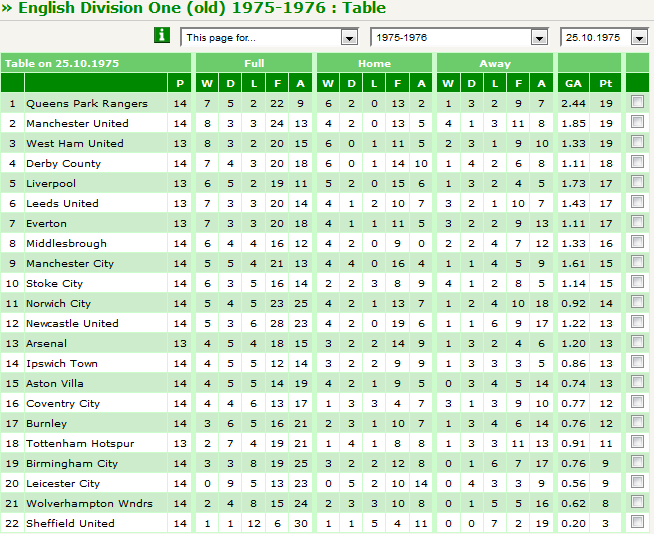Select the Away section header
Image resolution: width=654 pixels, height=534 pixels.
click(x=495, y=63)
